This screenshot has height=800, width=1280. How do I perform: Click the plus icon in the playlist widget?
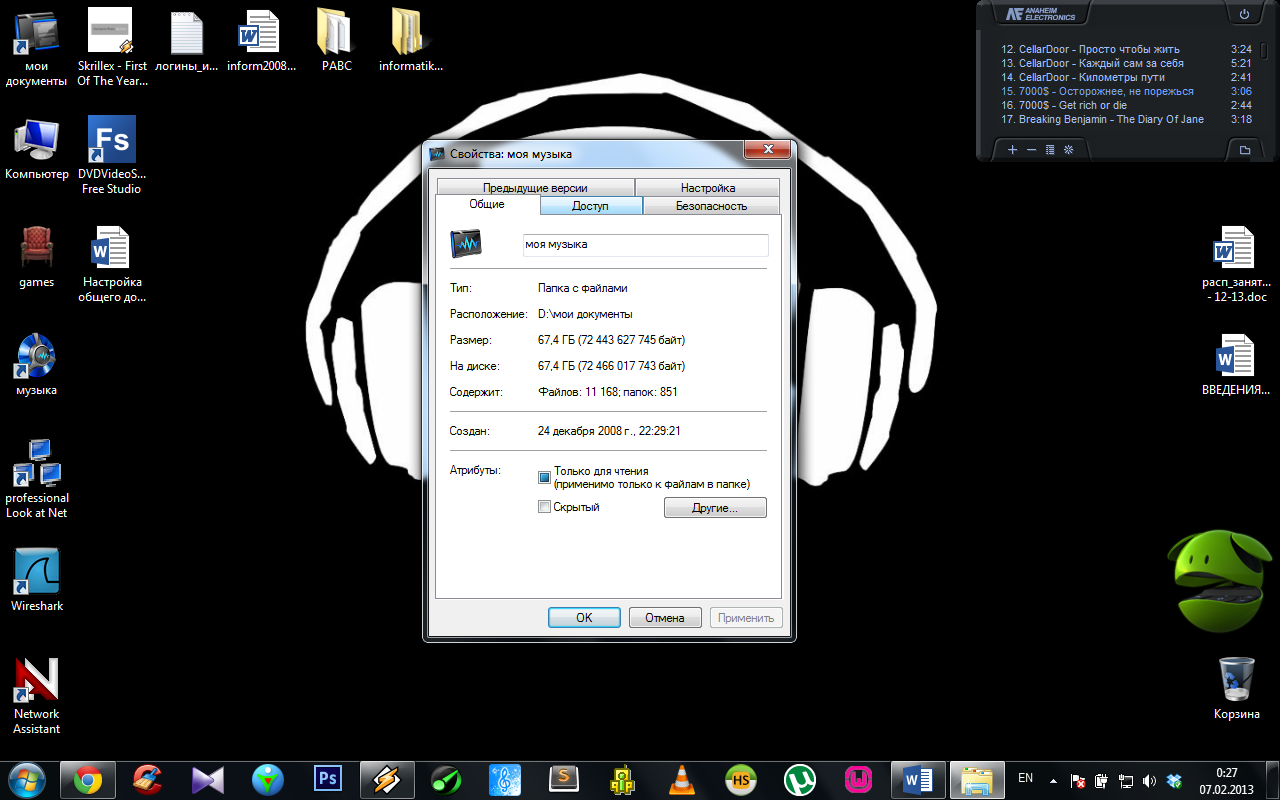coord(1012,150)
